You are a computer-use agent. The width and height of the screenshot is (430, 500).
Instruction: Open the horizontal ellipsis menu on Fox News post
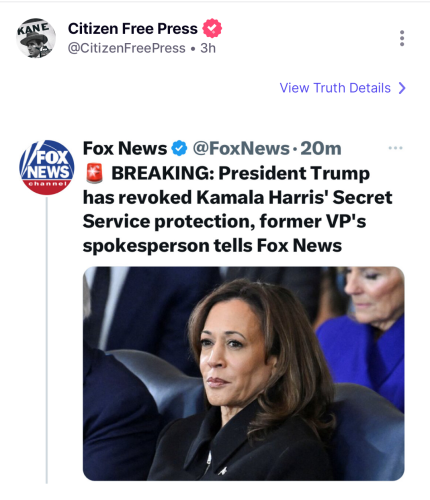pyautogui.click(x=396, y=148)
